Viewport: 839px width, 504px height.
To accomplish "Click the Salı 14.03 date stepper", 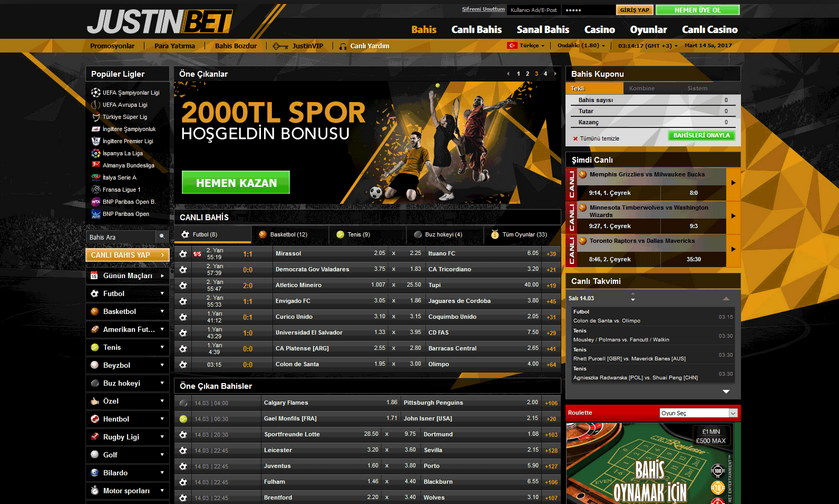I will 632,297.
